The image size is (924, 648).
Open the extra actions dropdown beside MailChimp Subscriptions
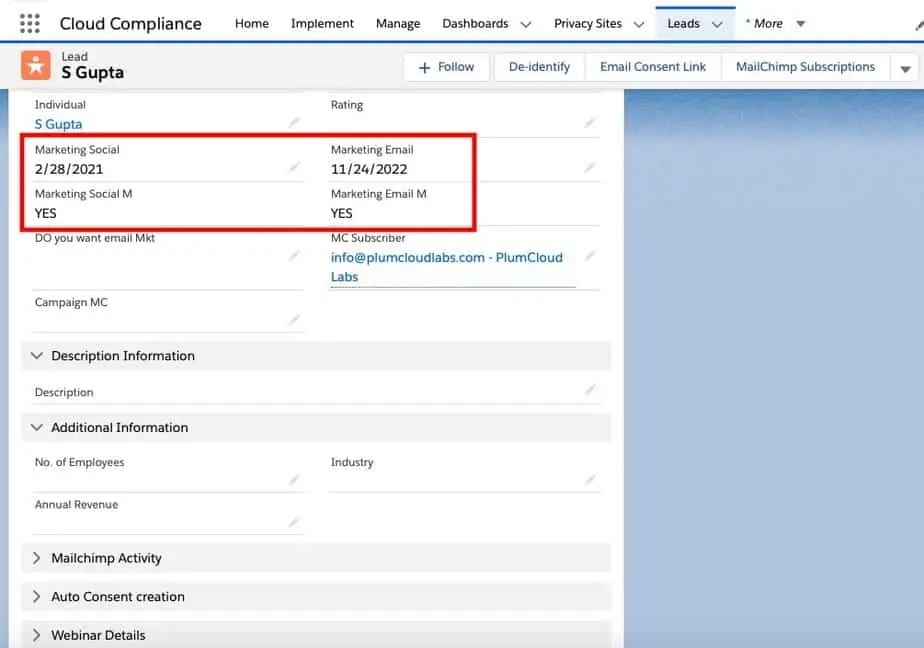point(905,67)
